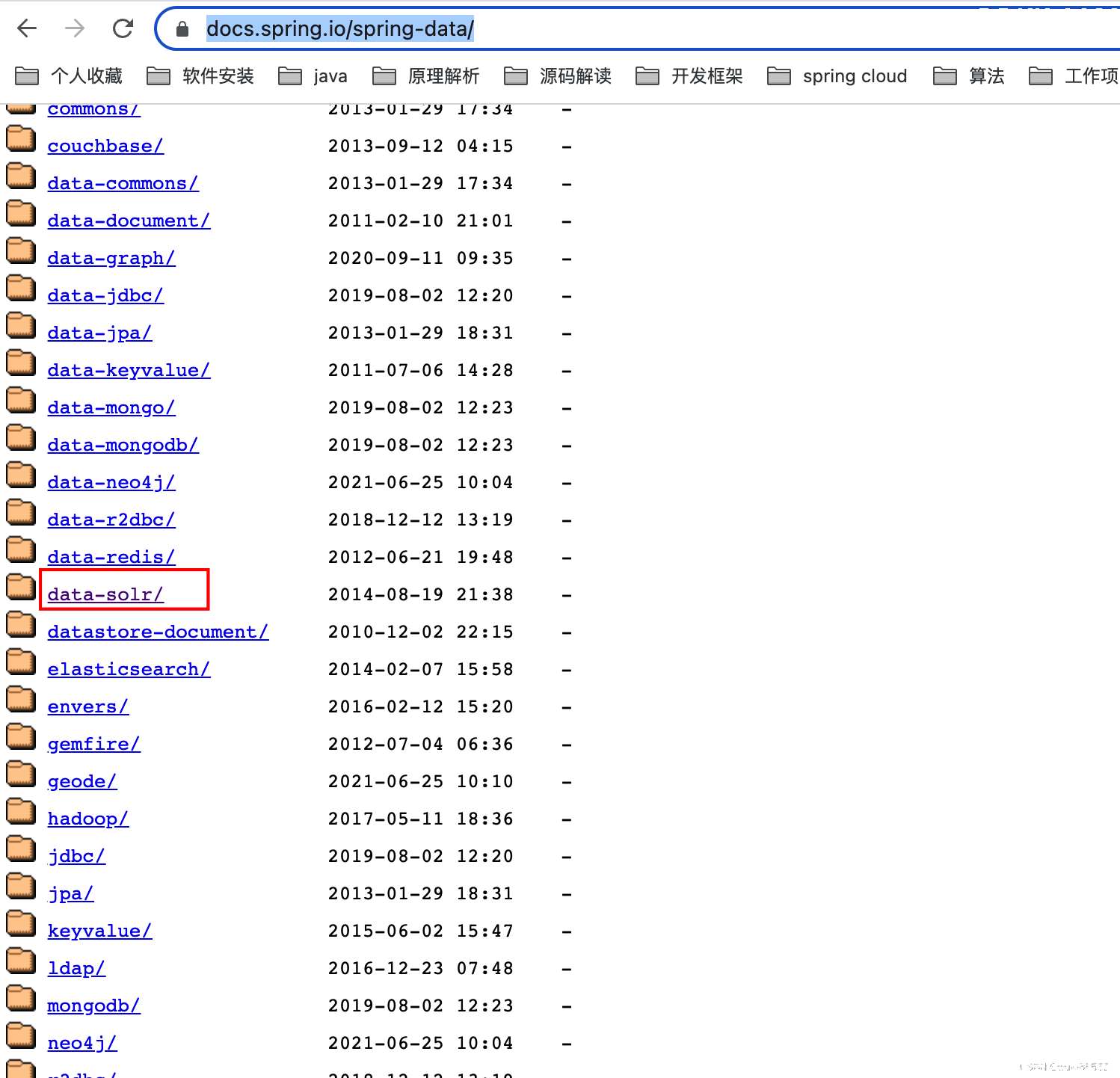Click folder icon beside hadoop/
This screenshot has width=1120, height=1078.
pos(21,811)
